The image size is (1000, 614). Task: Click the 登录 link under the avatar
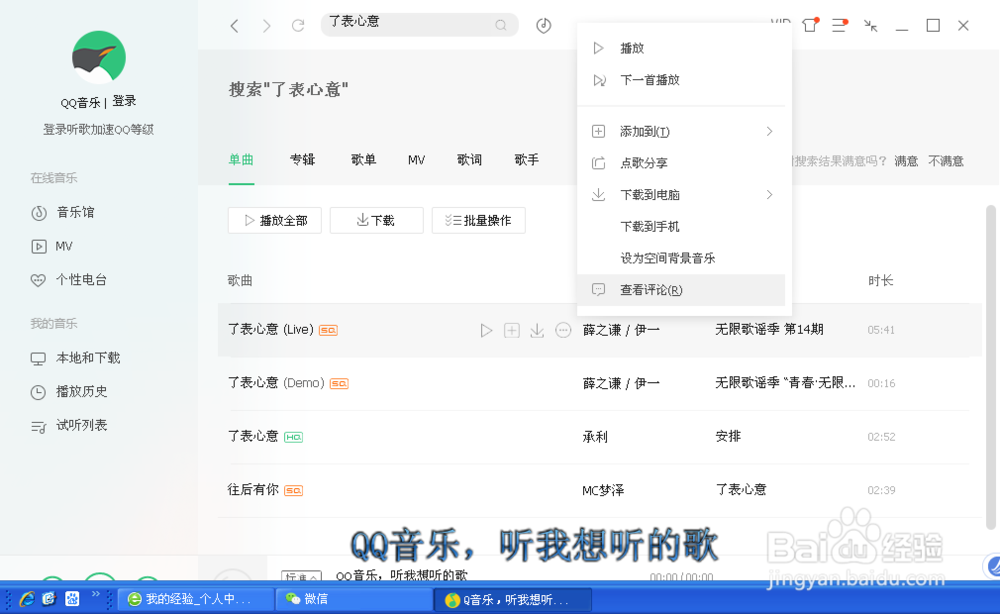tap(124, 101)
